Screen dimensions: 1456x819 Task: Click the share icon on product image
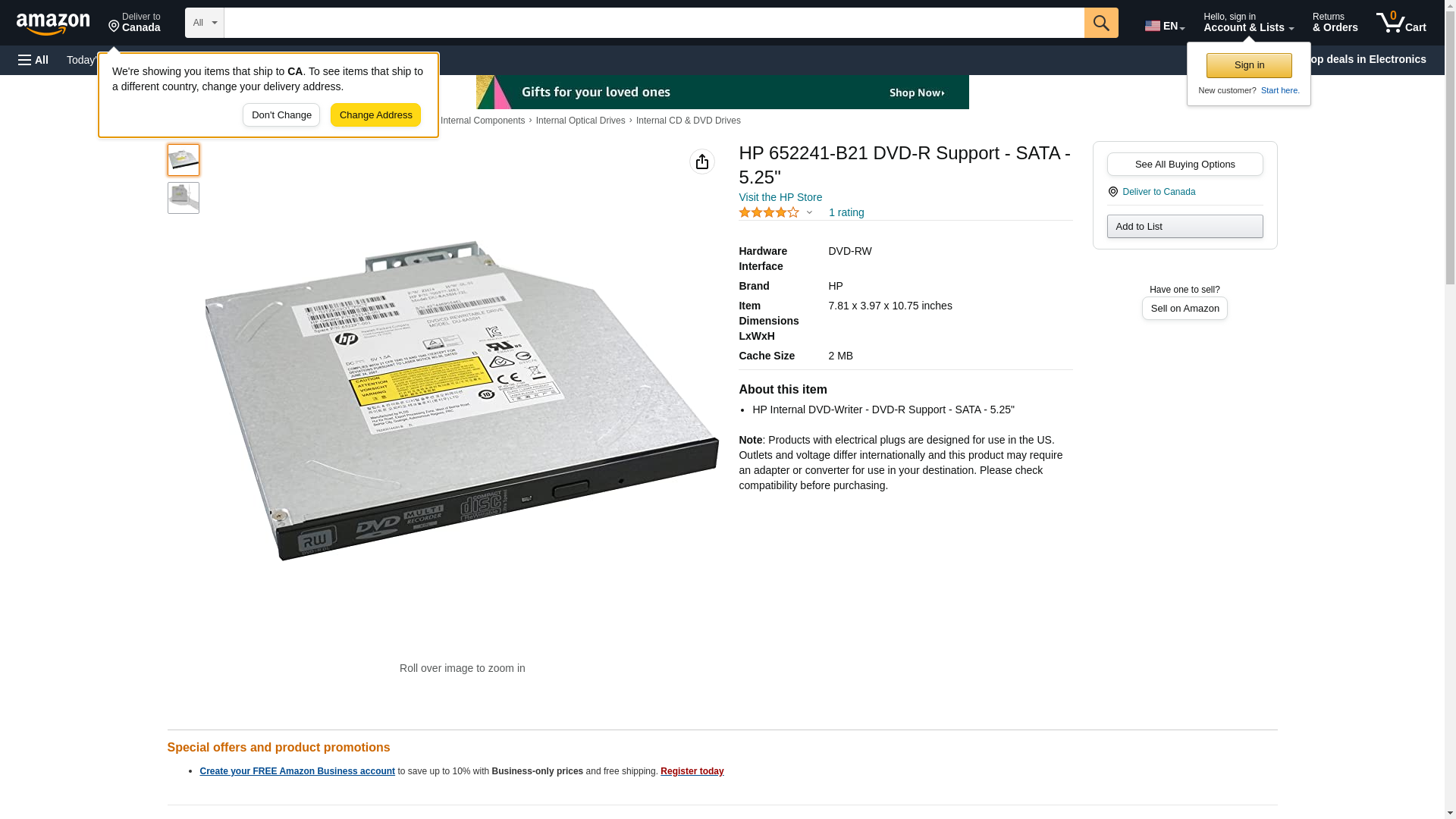click(x=701, y=162)
